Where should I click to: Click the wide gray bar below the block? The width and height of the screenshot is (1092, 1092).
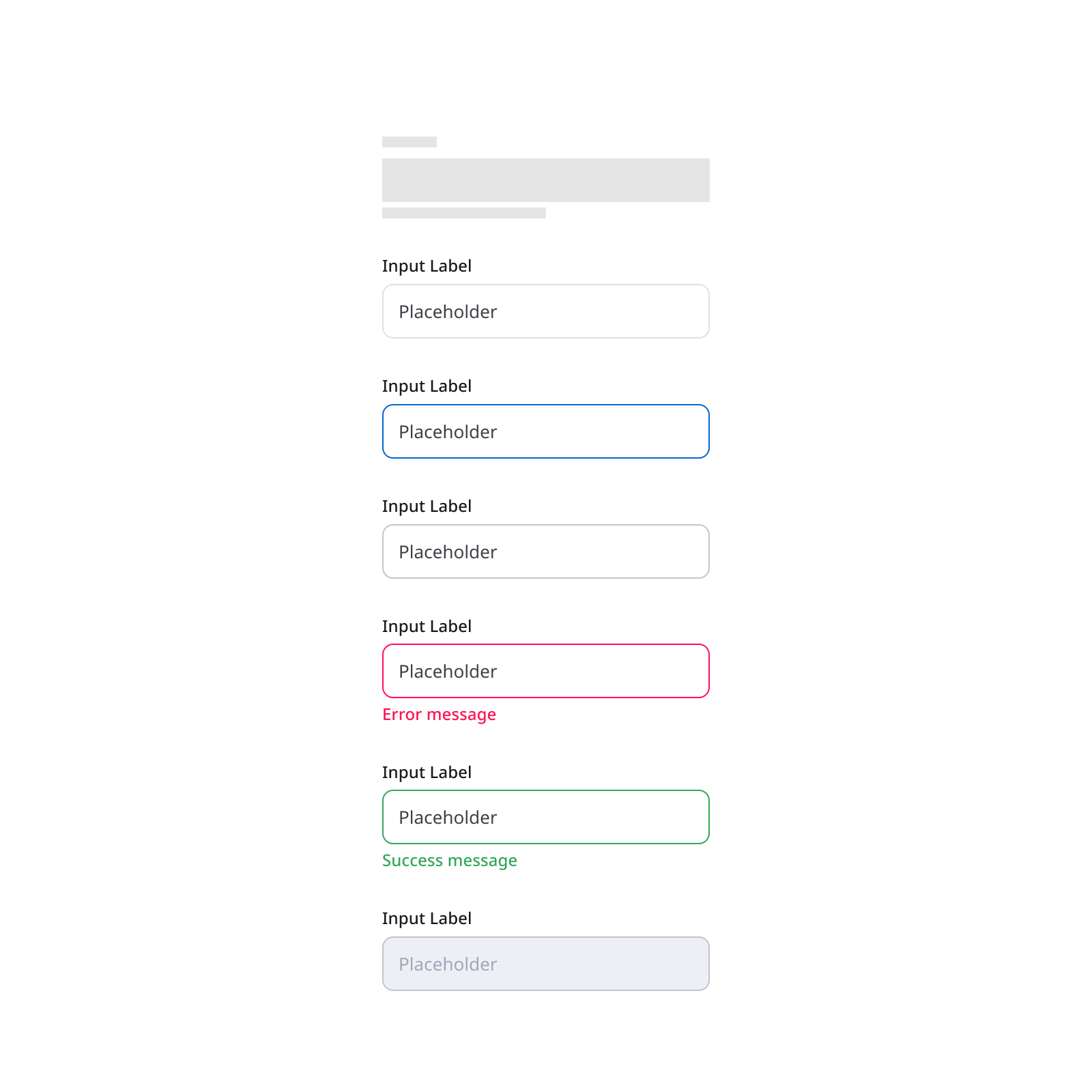click(463, 213)
